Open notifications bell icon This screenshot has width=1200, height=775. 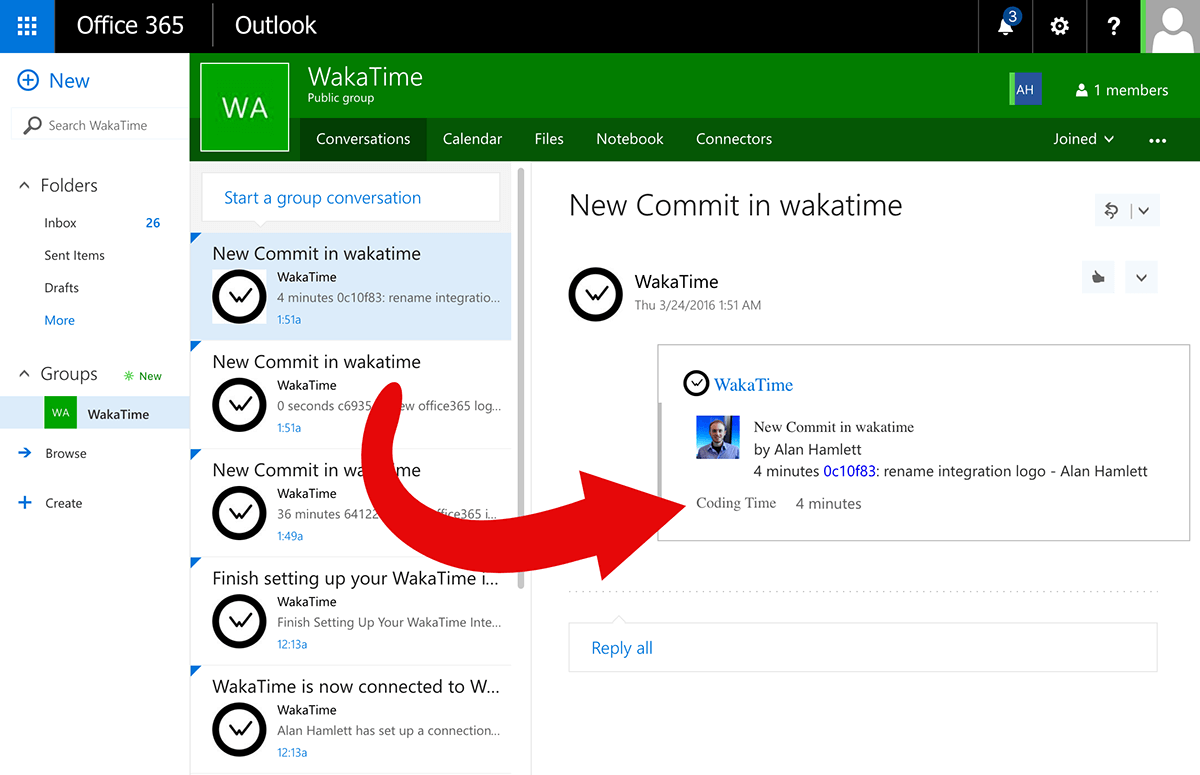(1006, 26)
